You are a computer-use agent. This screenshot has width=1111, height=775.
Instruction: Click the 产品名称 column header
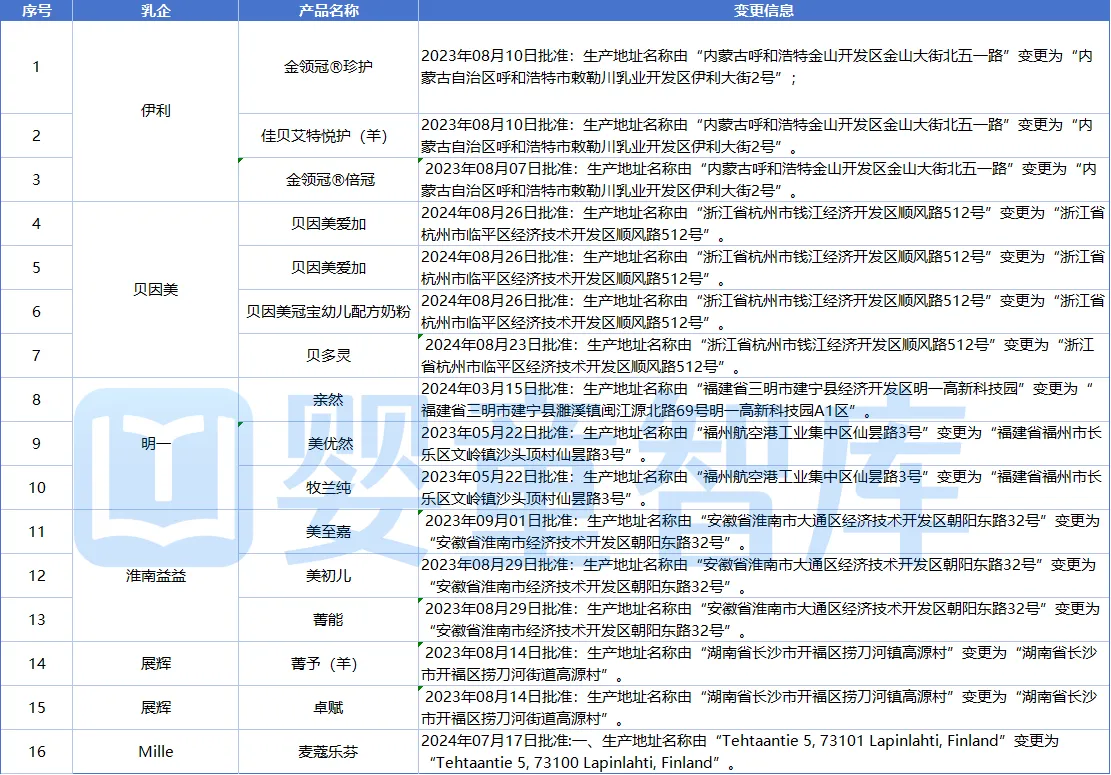coord(328,11)
